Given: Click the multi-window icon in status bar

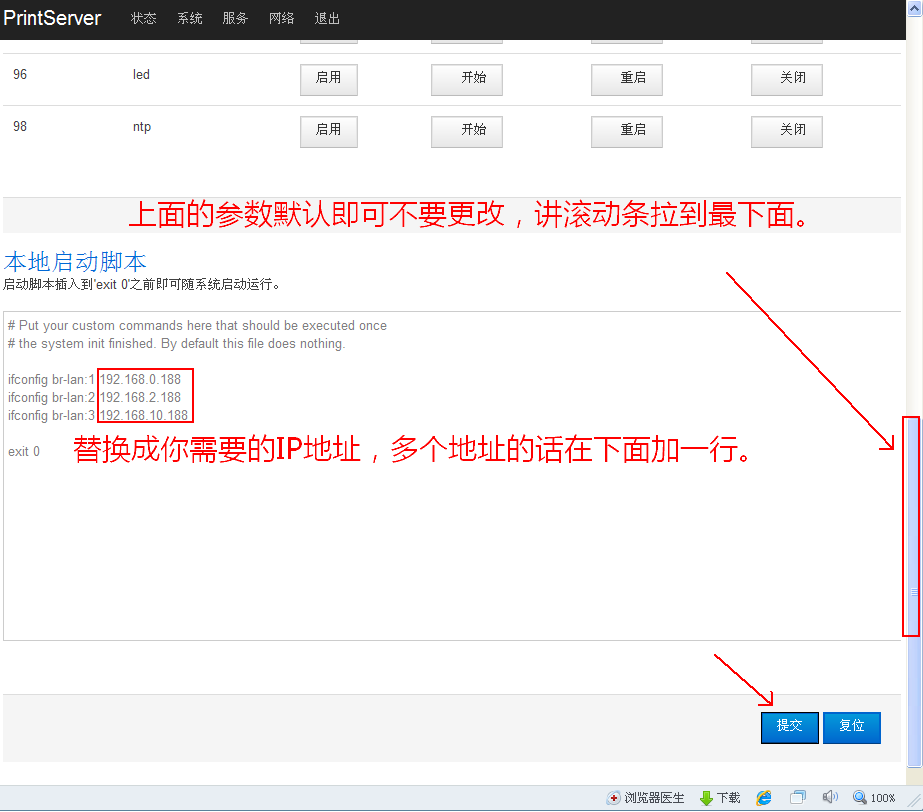Looking at the screenshot, I should pos(798,798).
